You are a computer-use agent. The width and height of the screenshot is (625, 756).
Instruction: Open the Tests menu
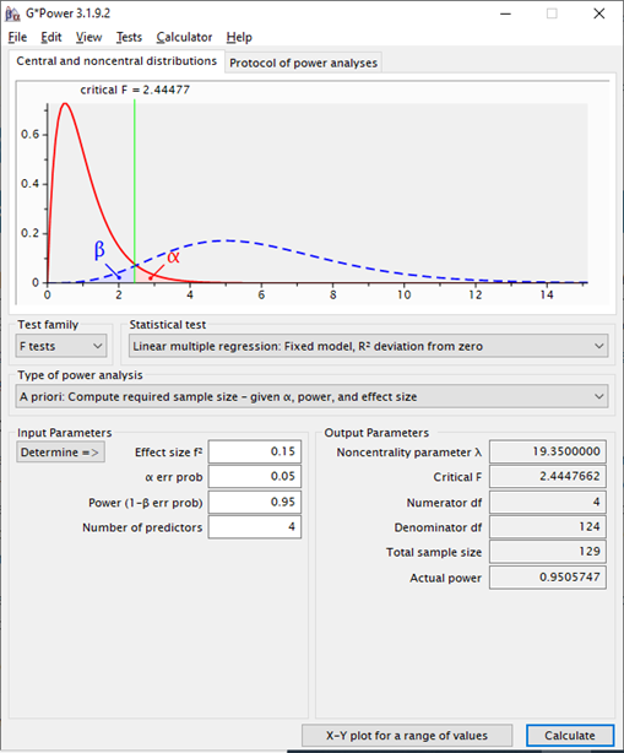pyautogui.click(x=129, y=37)
